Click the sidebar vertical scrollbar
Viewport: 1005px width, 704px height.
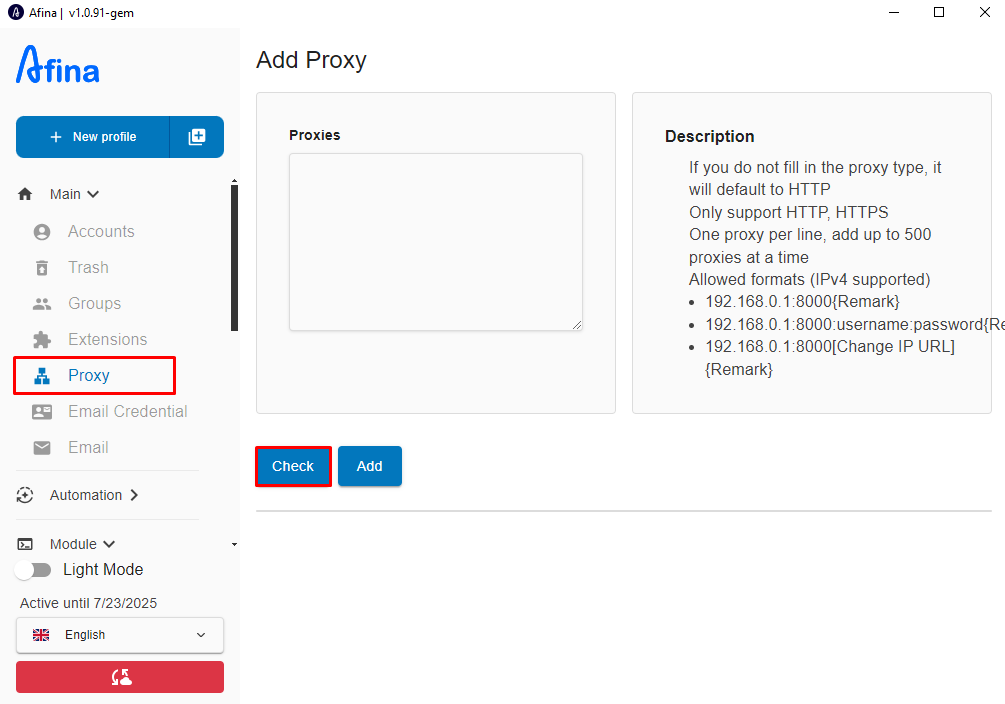(235, 258)
